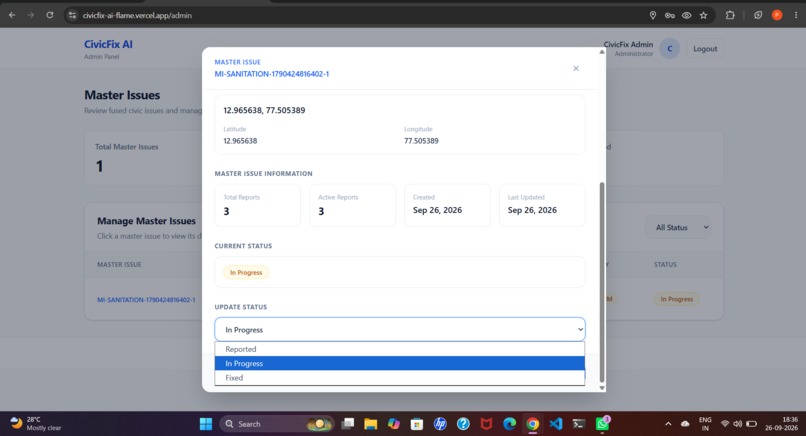Click the CivicFix AI logo link
The height and width of the screenshot is (436, 806).
(x=108, y=45)
